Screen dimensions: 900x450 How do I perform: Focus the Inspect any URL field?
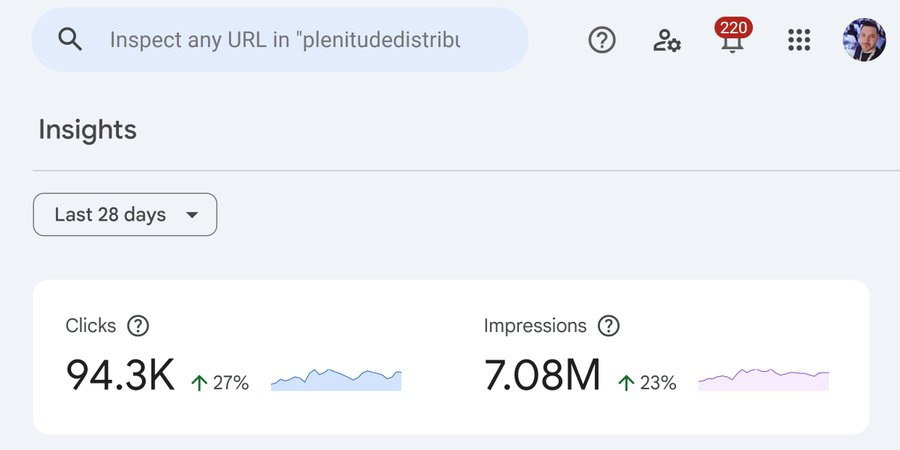[285, 40]
